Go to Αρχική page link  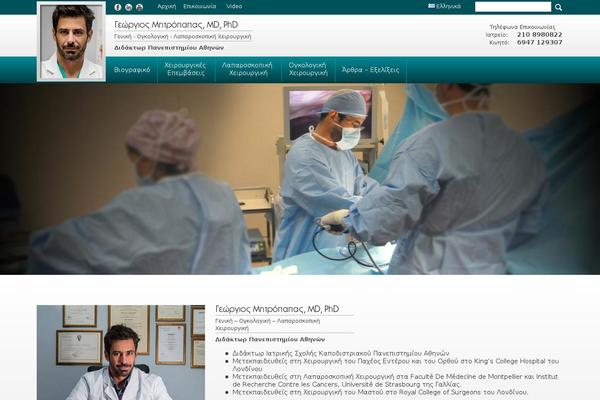(x=167, y=7)
